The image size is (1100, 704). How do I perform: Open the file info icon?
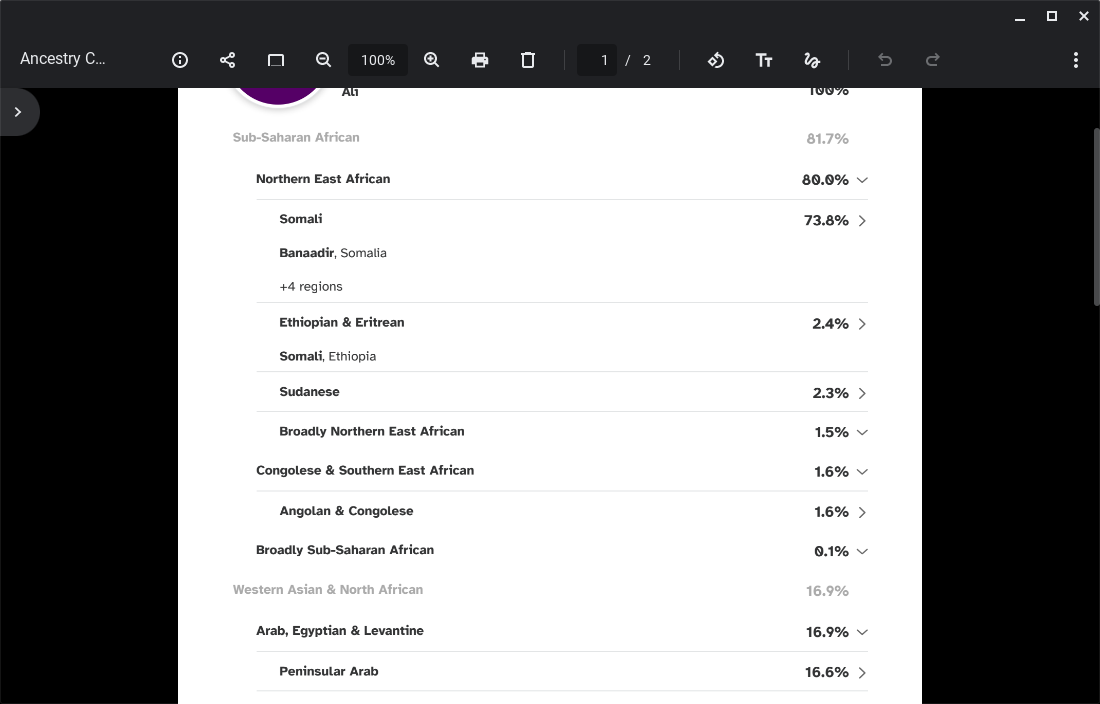[x=180, y=60]
